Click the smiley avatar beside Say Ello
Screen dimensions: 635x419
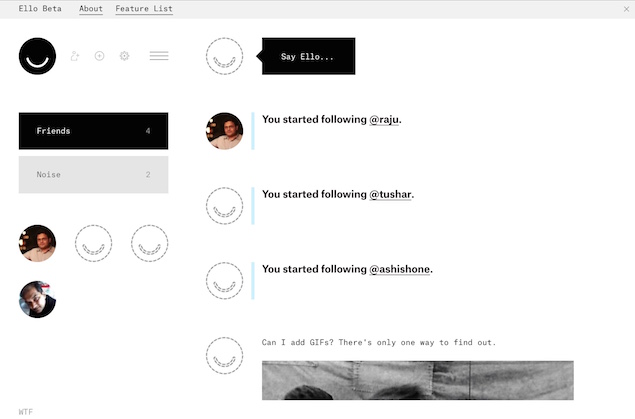tap(224, 56)
